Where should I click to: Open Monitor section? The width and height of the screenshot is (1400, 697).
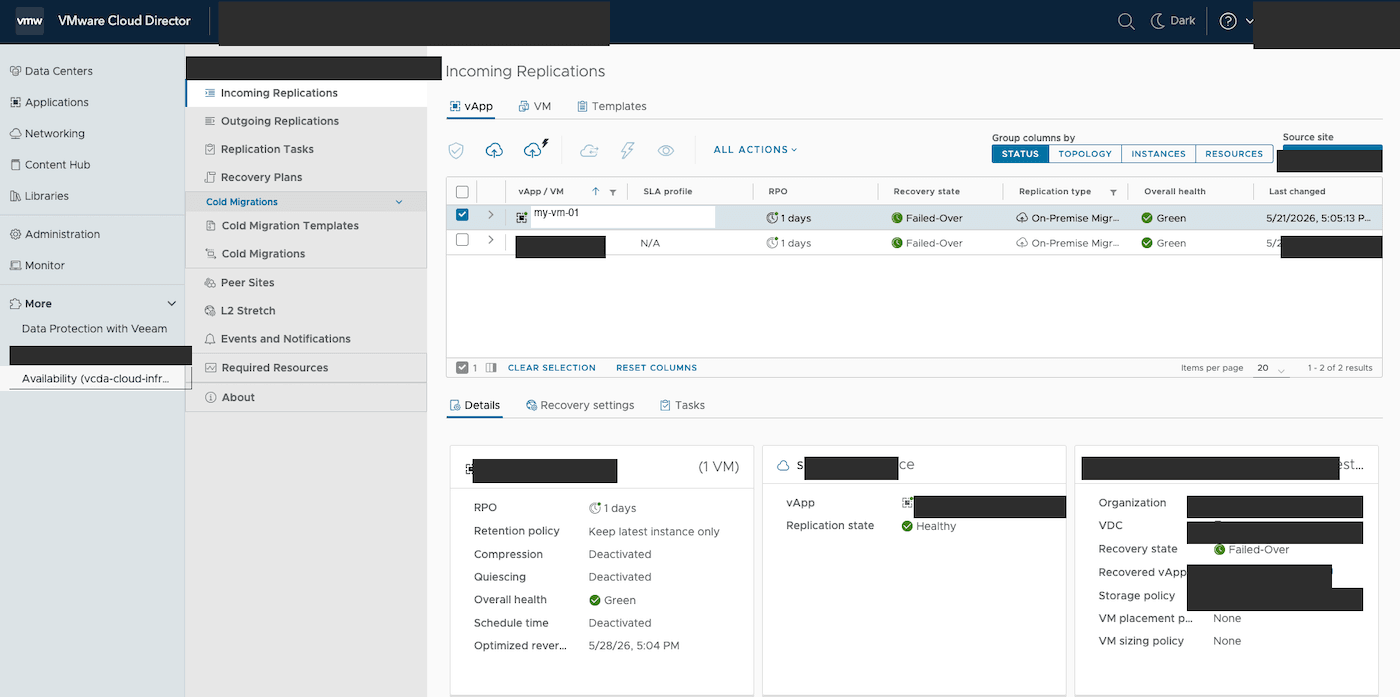(37, 265)
